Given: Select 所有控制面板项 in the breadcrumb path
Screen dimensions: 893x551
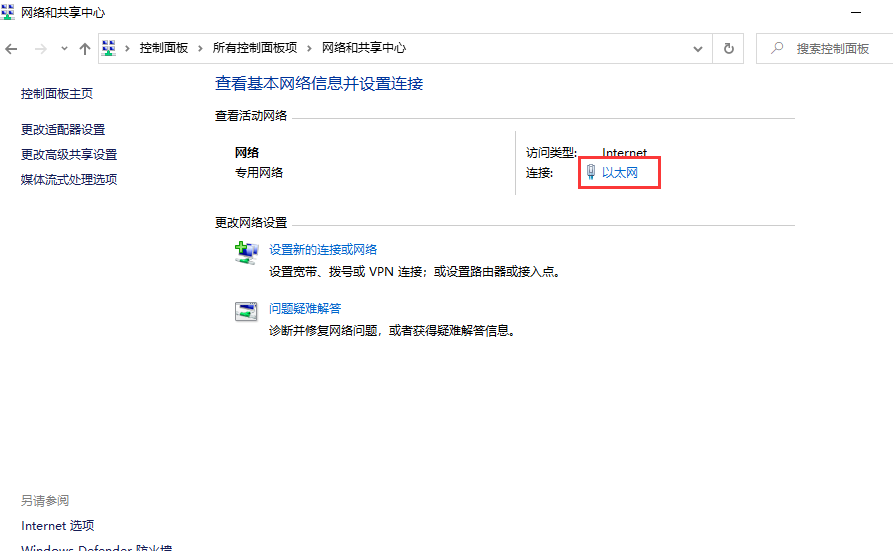Looking at the screenshot, I should [x=254, y=48].
